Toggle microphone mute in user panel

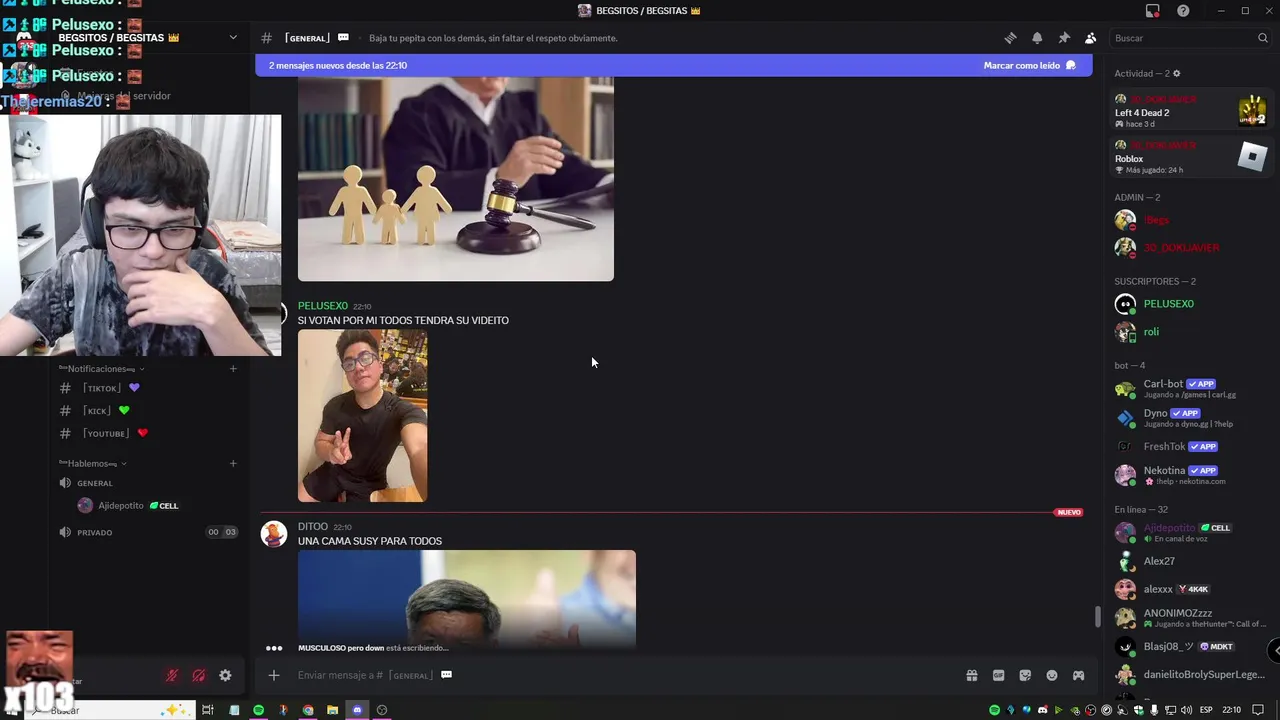click(171, 675)
